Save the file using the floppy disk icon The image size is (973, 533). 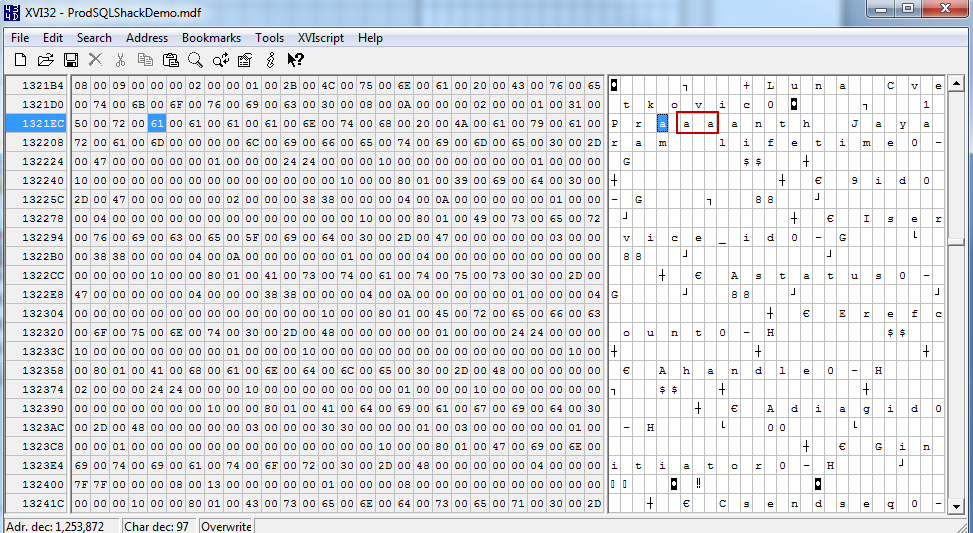(x=71, y=61)
